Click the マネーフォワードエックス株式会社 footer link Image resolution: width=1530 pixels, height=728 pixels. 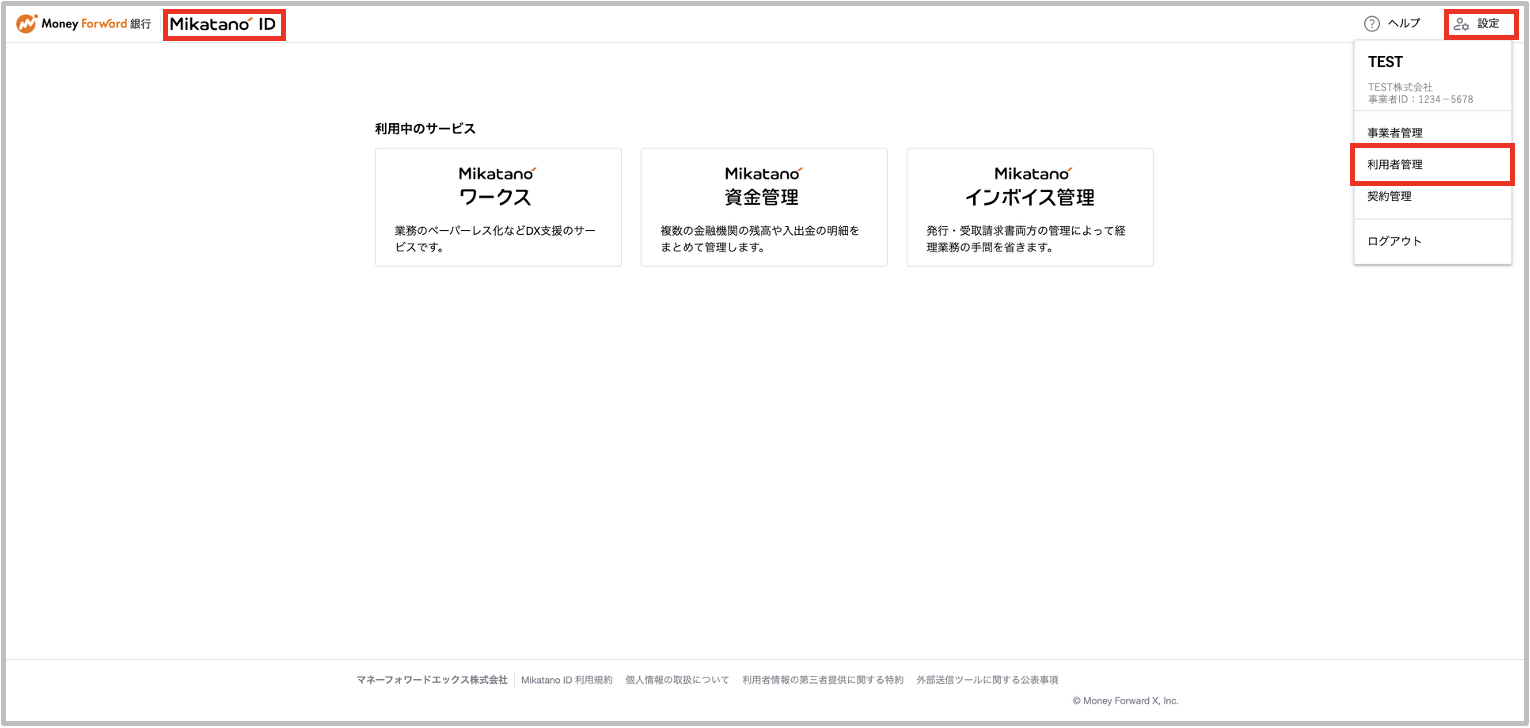434,678
